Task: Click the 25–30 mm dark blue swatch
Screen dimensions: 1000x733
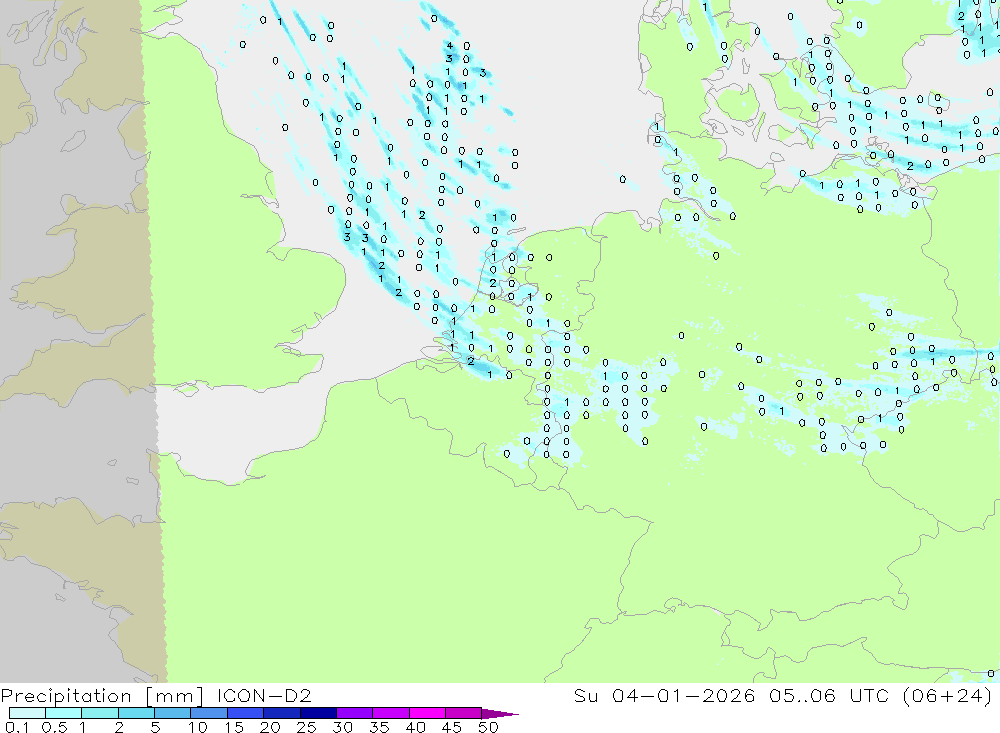Action: coord(318,713)
